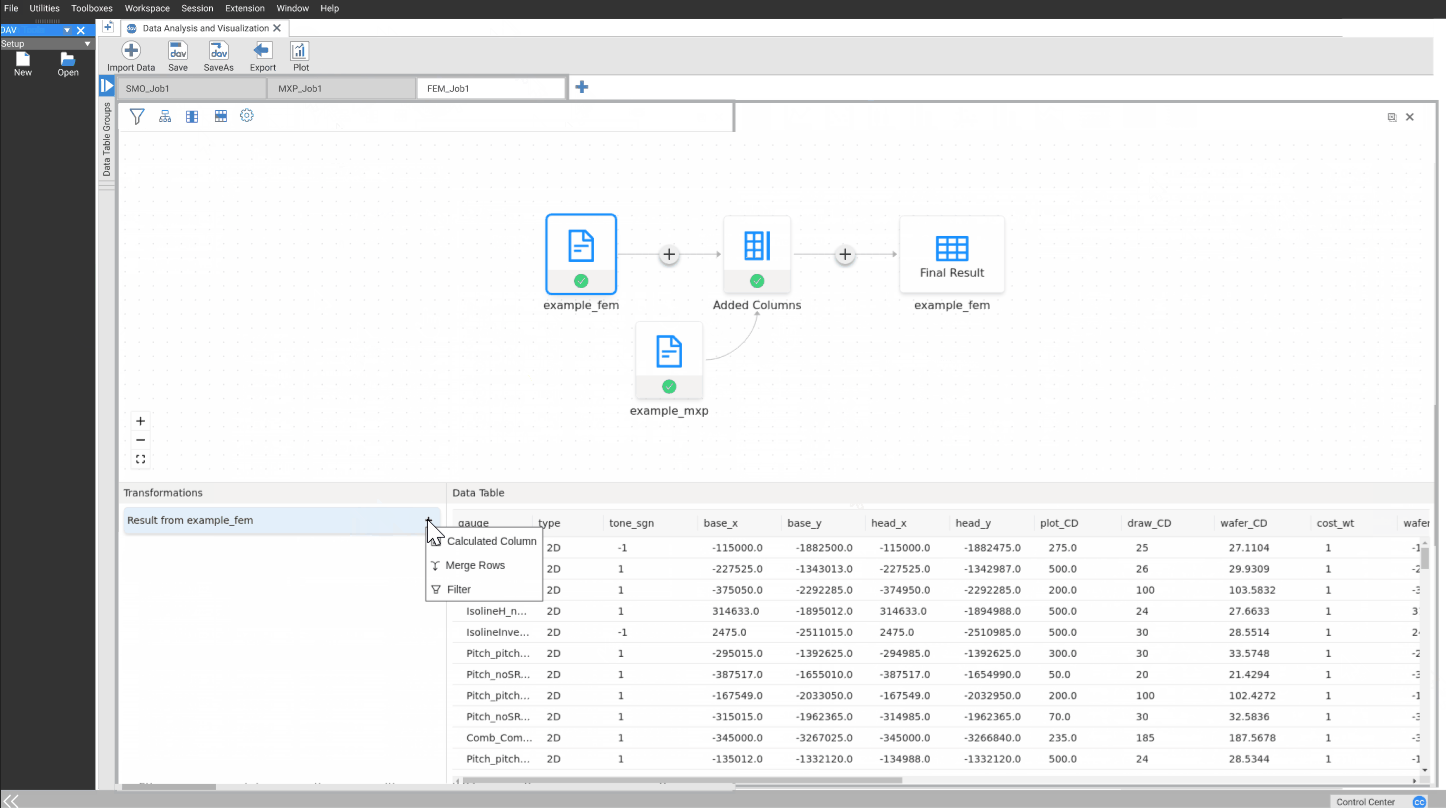Click the Final Result table node

951,254
